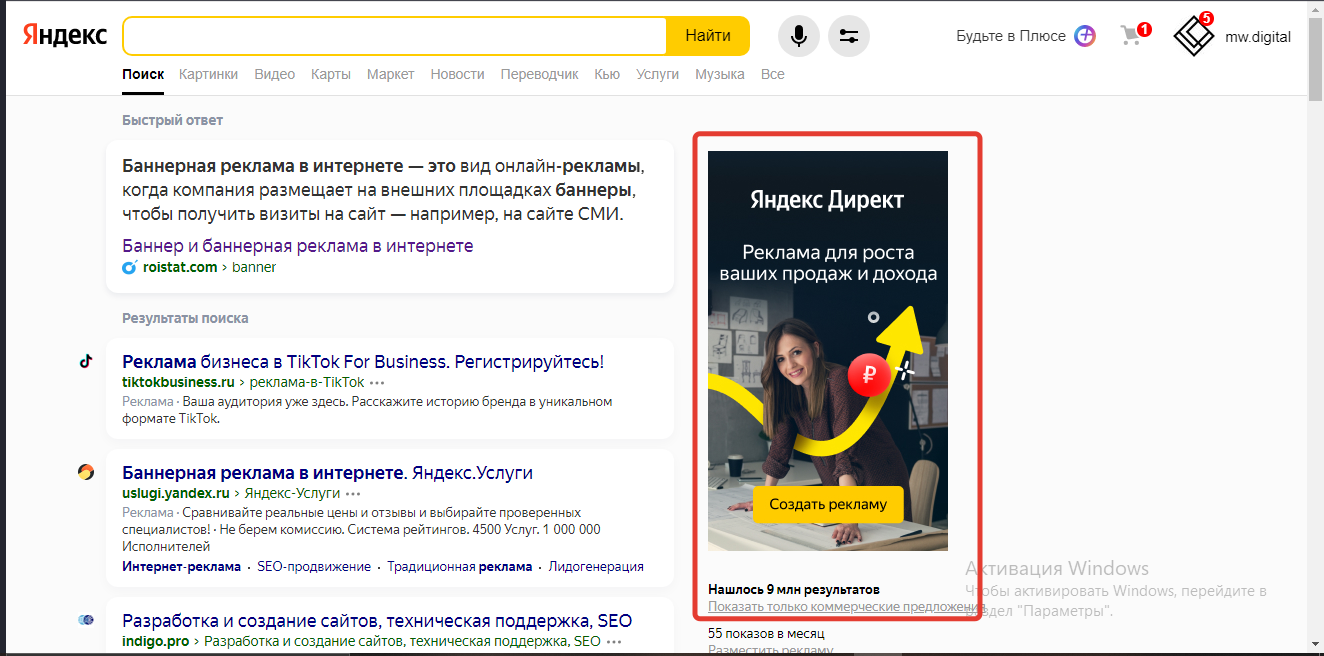
Task: Click Нашлось 9 млн результатов text
Action: [794, 589]
